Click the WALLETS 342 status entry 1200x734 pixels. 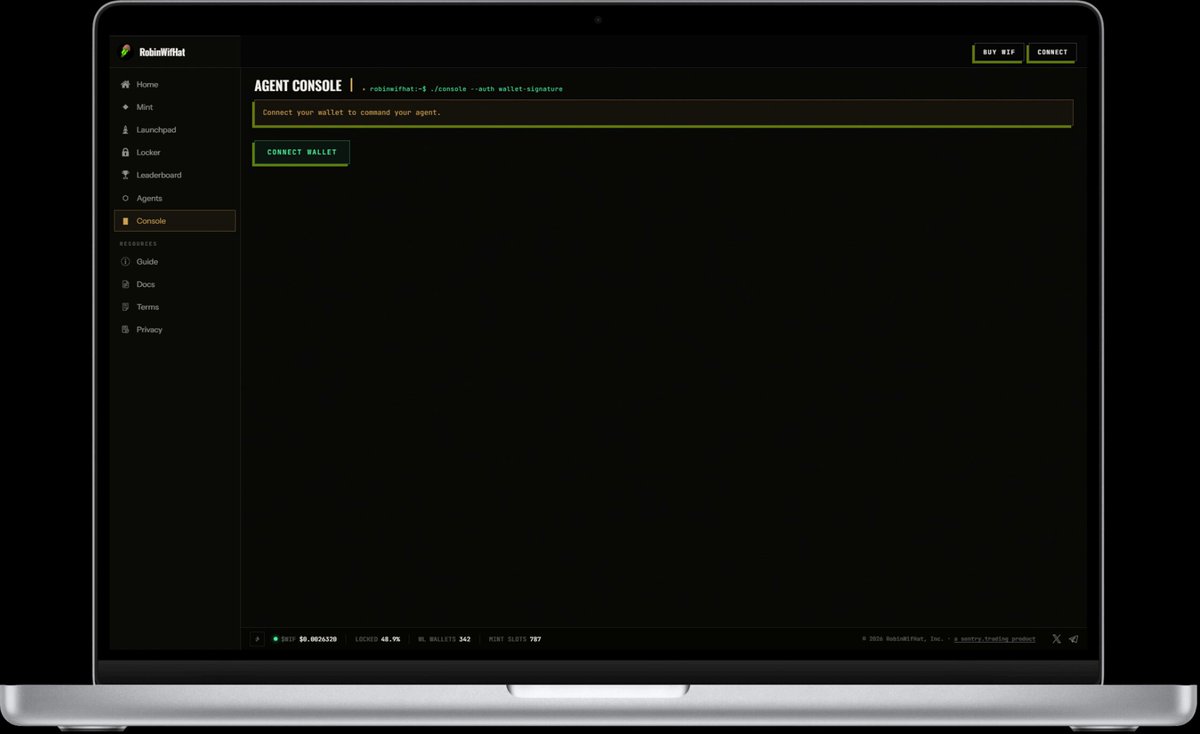coord(444,639)
